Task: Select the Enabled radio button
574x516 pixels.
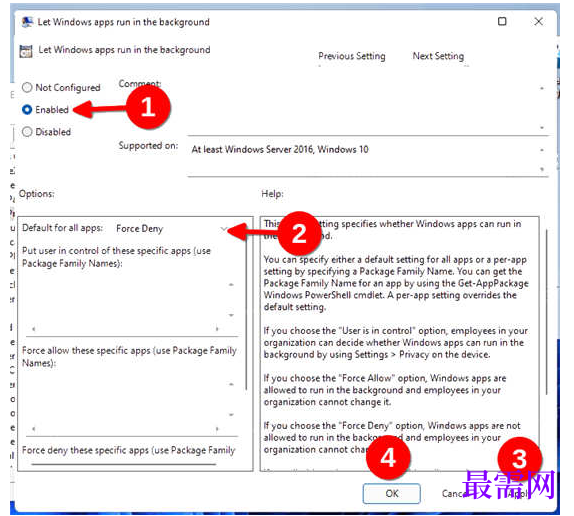Action: (27, 109)
